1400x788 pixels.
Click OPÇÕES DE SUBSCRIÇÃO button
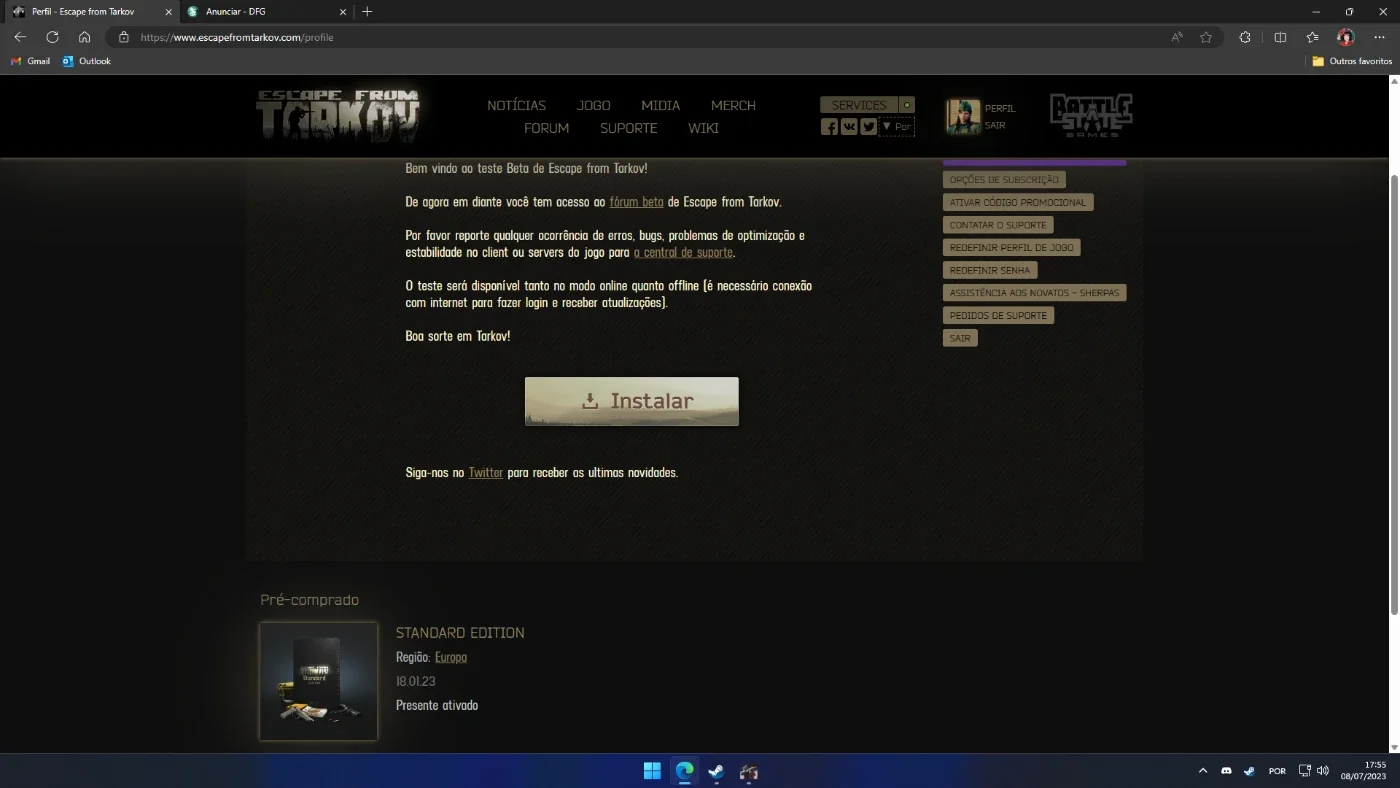click(1004, 180)
